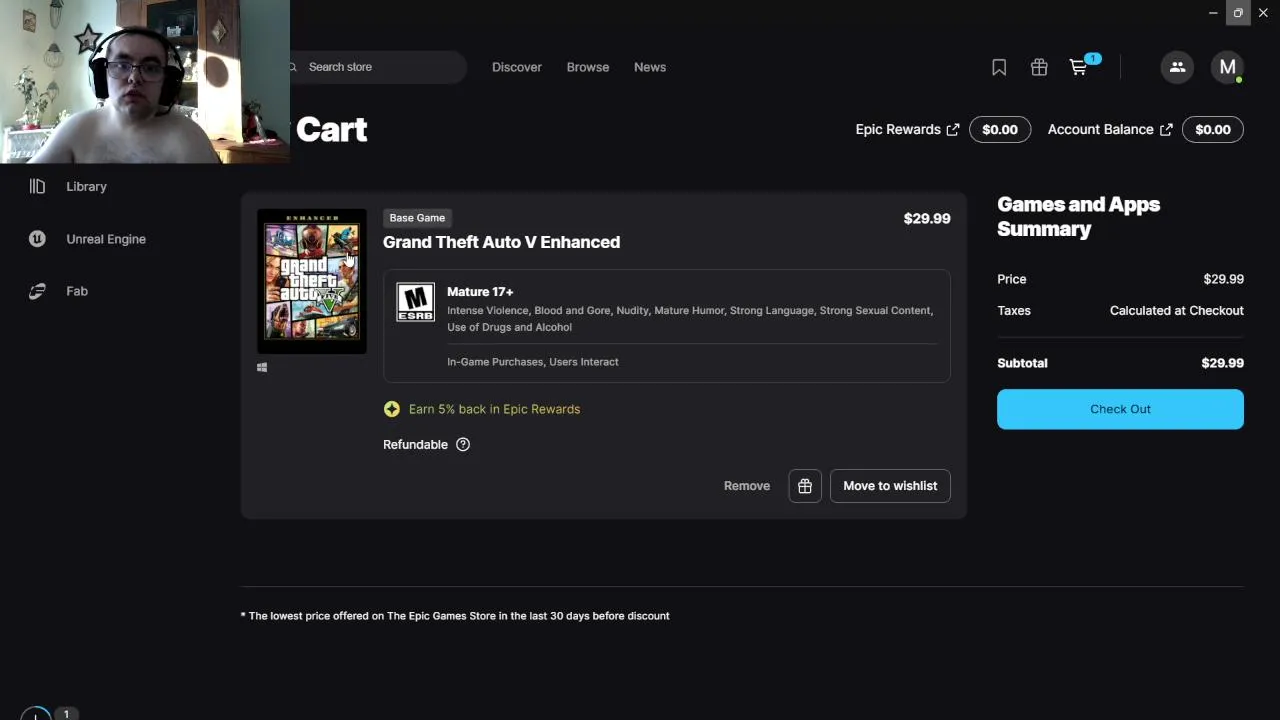1280x720 pixels.
Task: Open the shopping cart icon
Action: (x=1078, y=67)
